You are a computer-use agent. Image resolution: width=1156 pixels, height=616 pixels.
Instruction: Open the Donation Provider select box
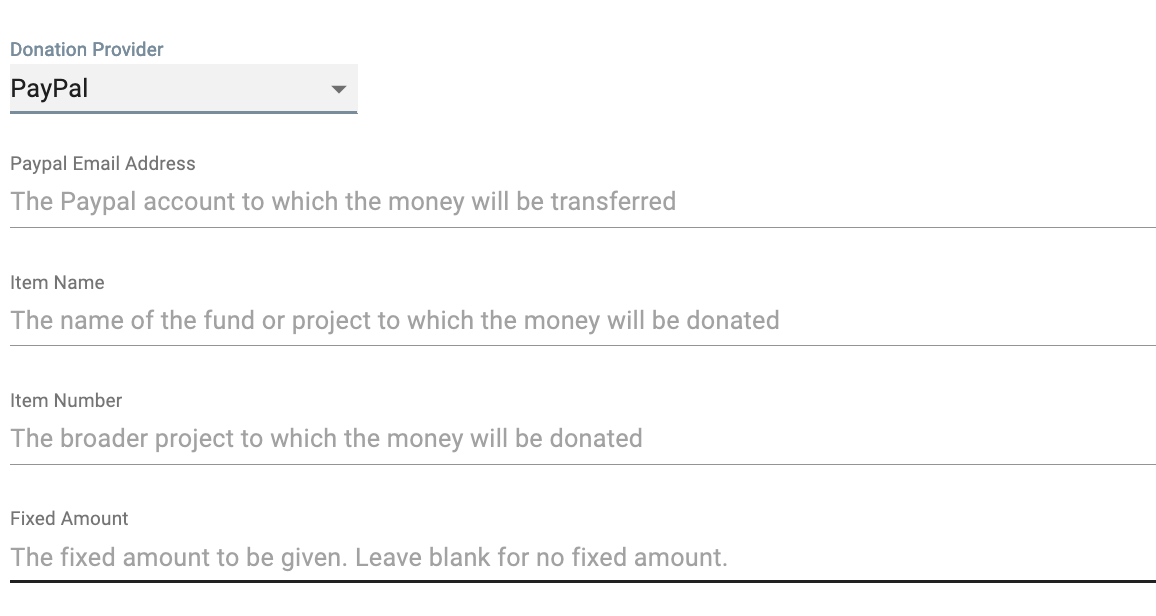(x=183, y=89)
